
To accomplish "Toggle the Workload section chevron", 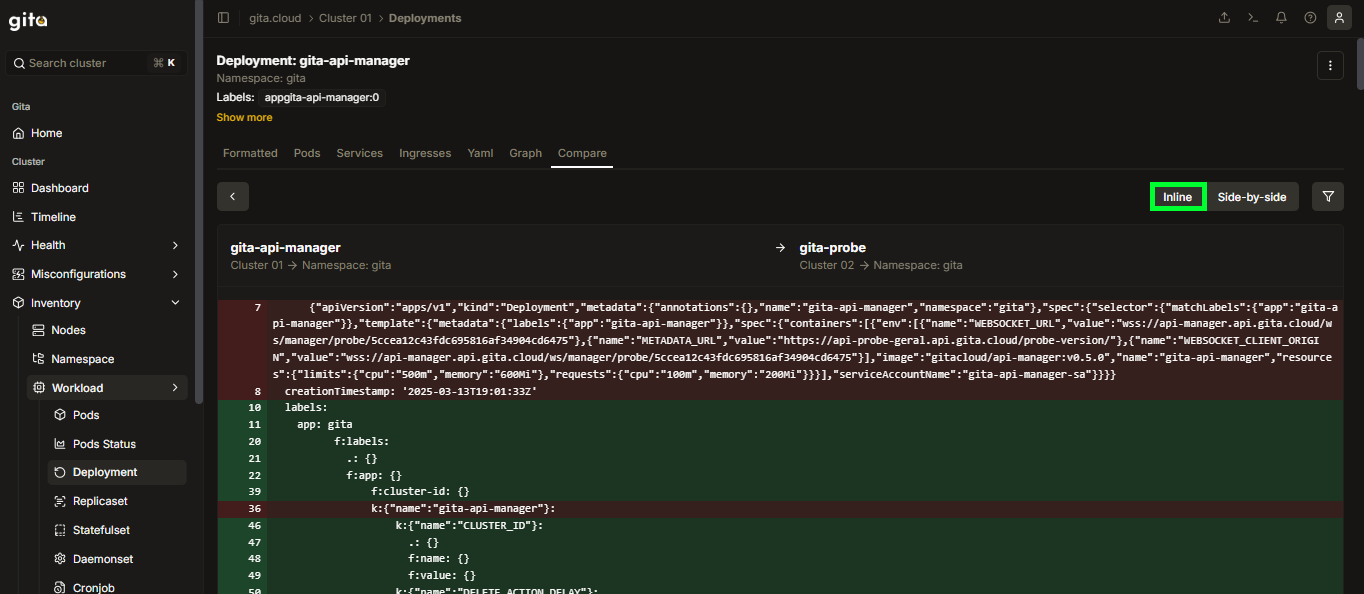I will click(x=175, y=388).
